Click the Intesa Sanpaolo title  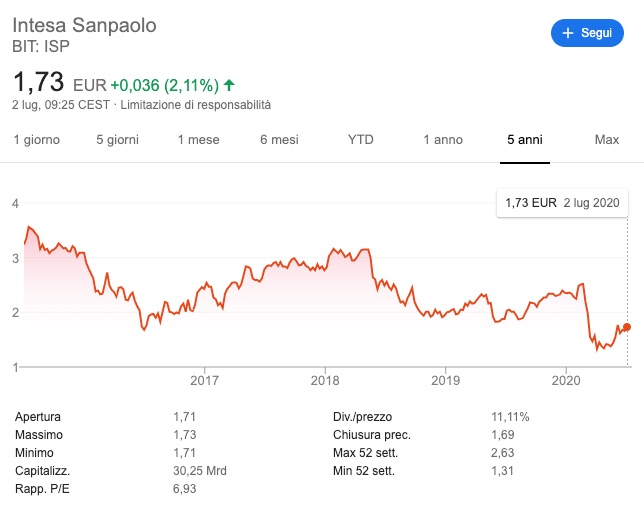click(x=84, y=25)
